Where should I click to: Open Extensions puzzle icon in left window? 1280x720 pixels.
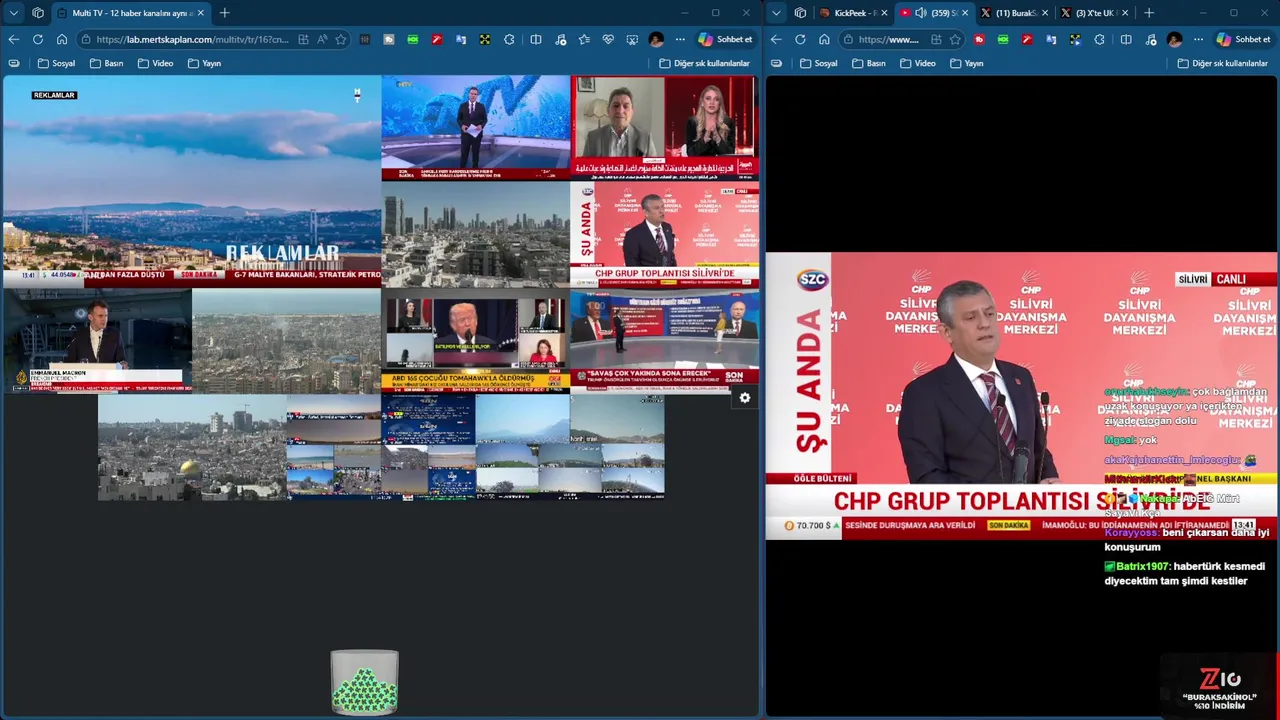coord(509,39)
